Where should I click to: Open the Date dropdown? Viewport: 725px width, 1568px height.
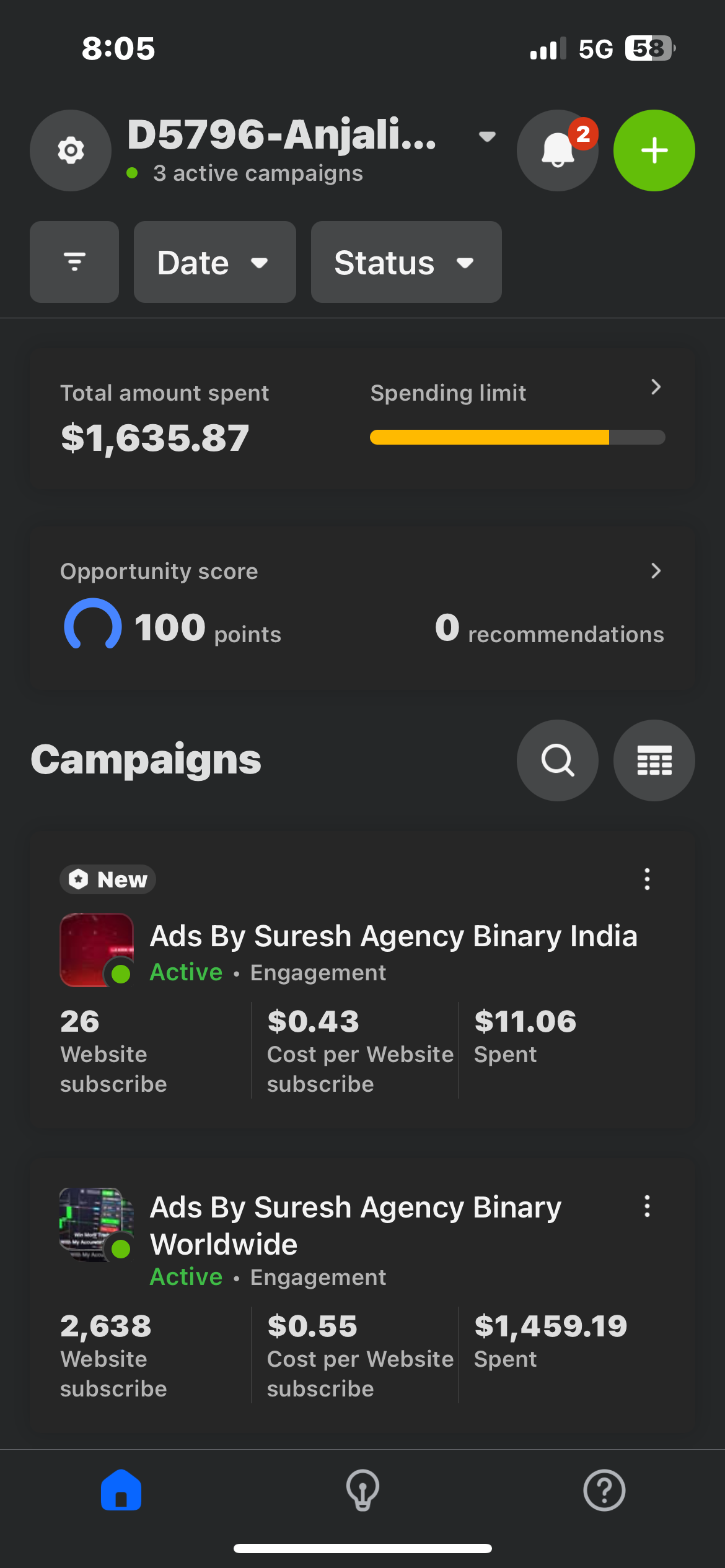[x=214, y=262]
